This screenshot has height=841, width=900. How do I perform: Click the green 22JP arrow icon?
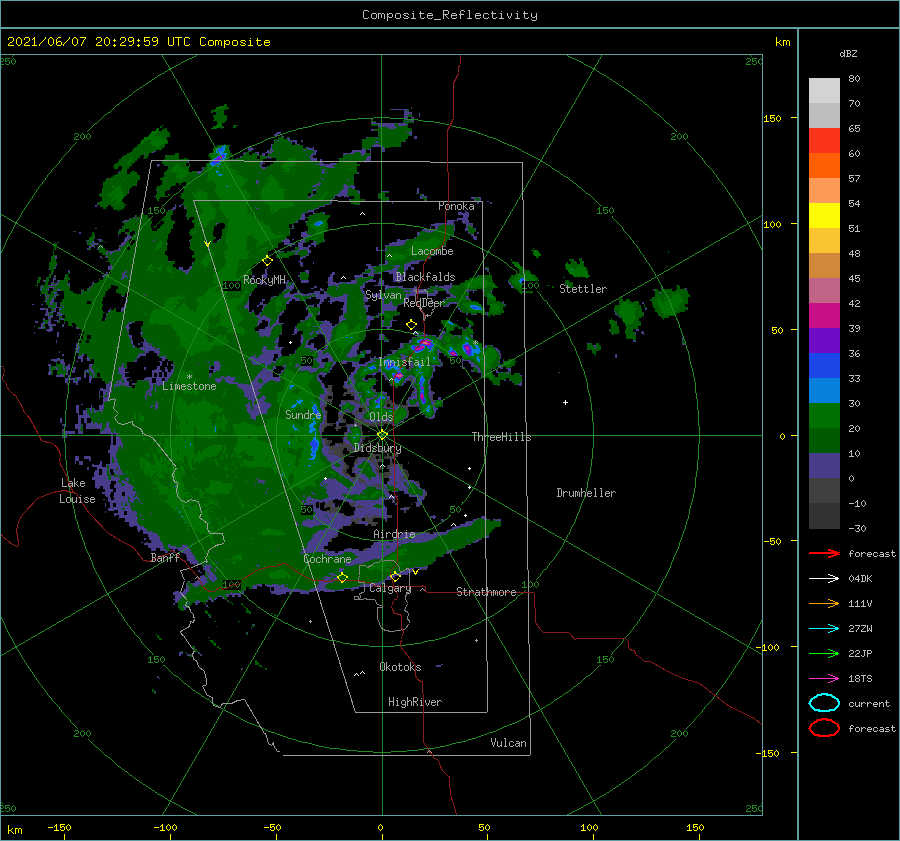824,653
